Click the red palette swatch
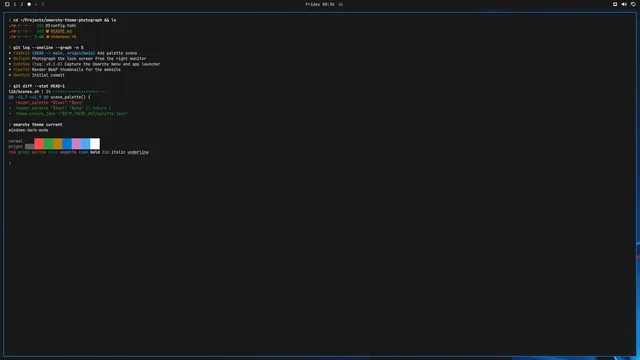 (39, 144)
